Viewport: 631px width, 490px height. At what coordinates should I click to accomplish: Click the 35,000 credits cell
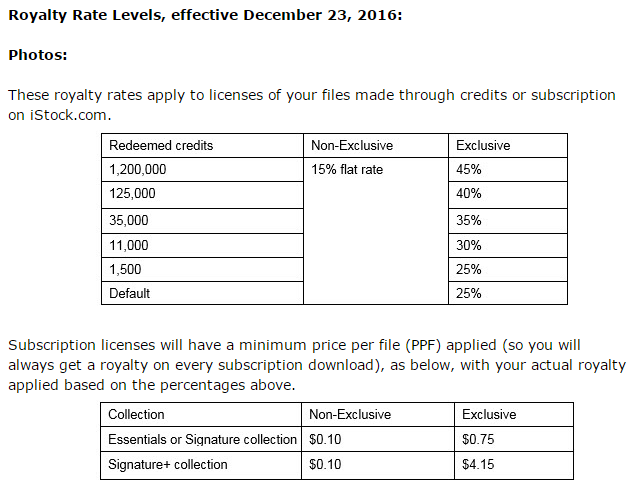click(x=202, y=221)
